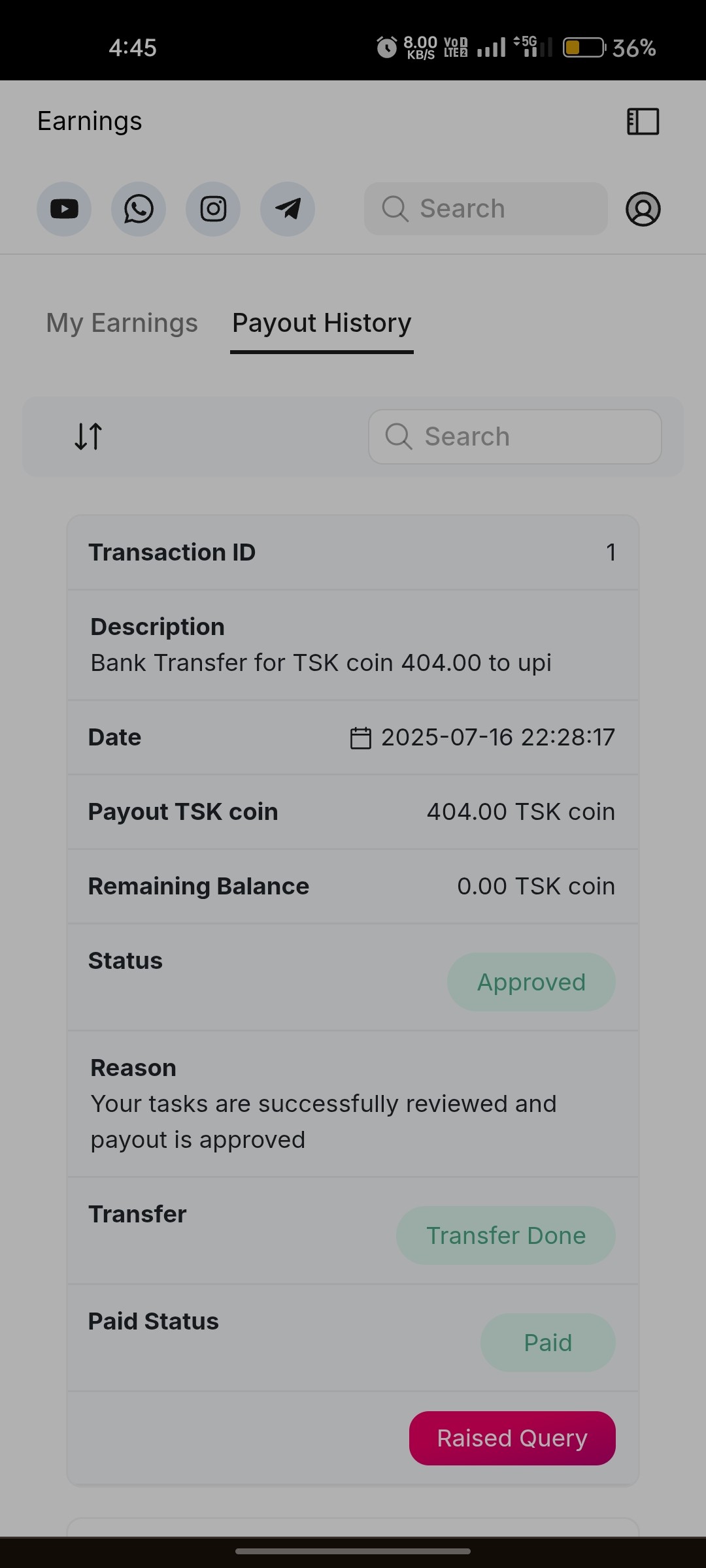The image size is (706, 1568).
Task: Tap the Telegram paper-plane icon
Action: pos(288,209)
